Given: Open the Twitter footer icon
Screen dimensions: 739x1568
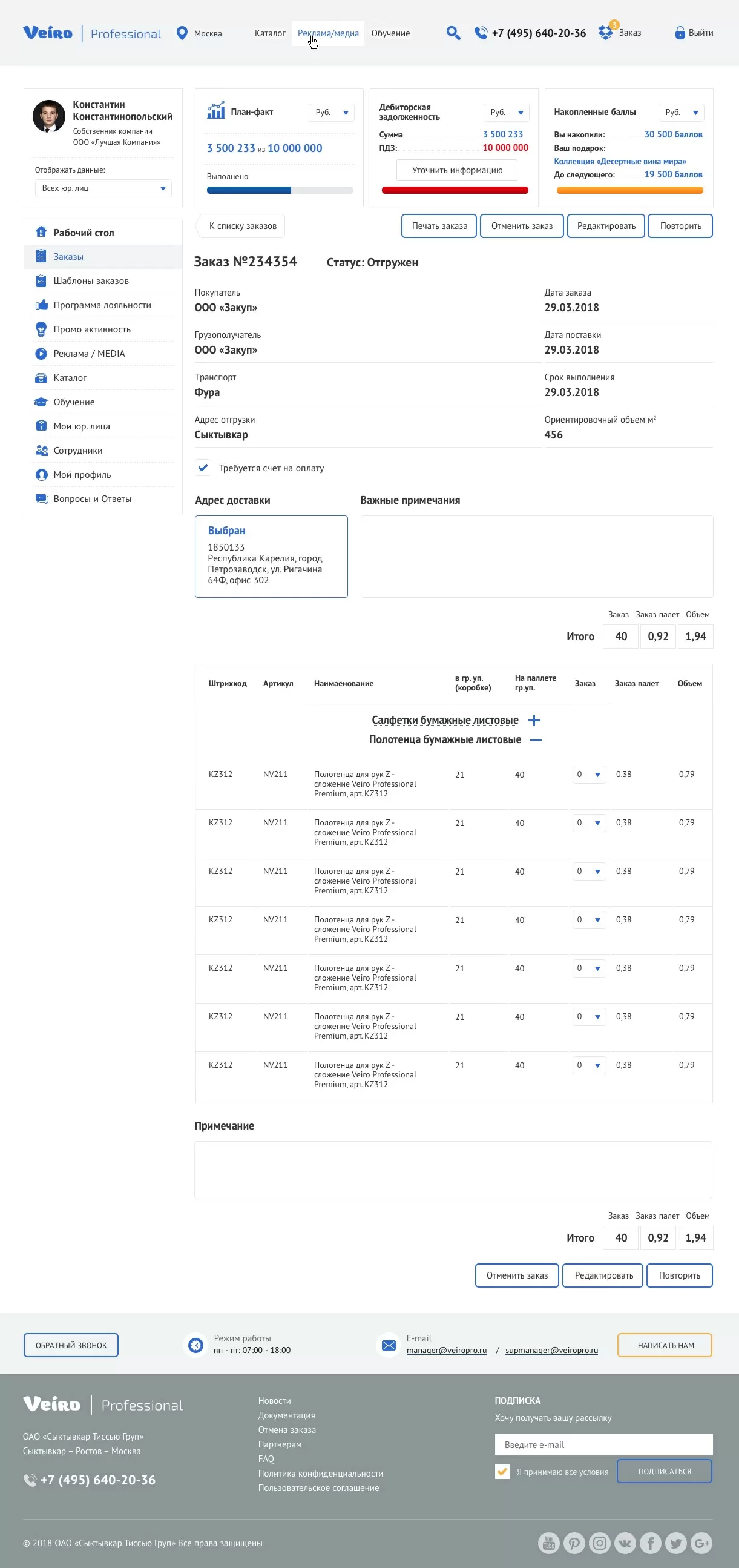Looking at the screenshot, I should pos(675,1543).
